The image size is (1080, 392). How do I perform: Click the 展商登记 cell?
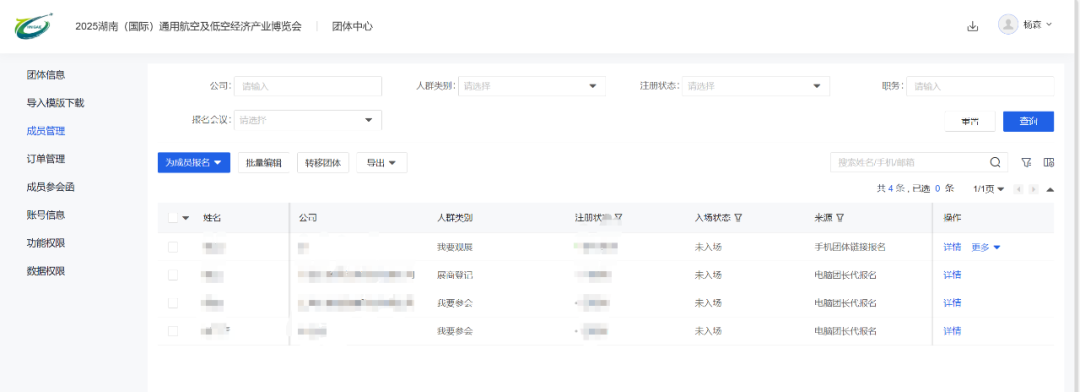[x=455, y=275]
